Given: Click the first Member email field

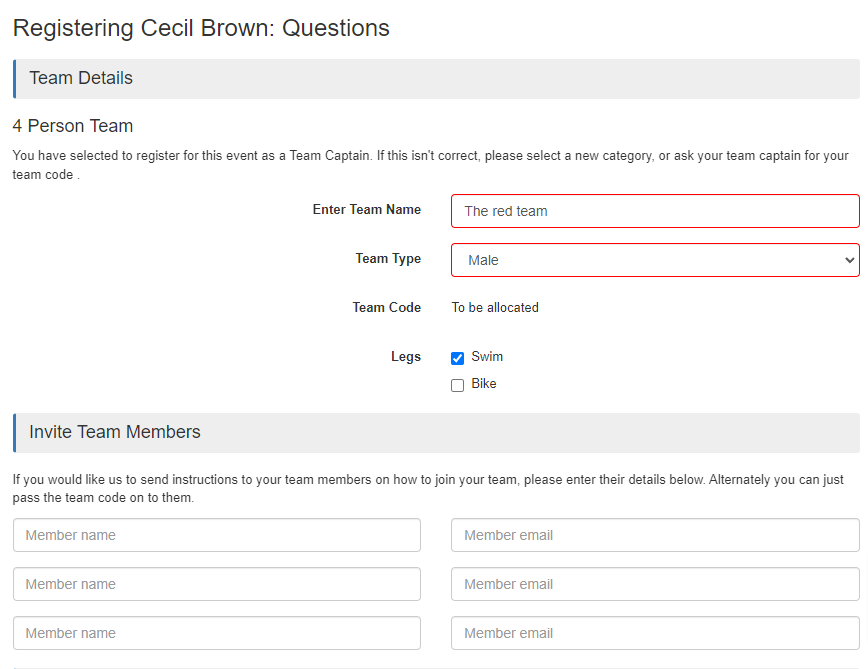Looking at the screenshot, I should pos(655,535).
